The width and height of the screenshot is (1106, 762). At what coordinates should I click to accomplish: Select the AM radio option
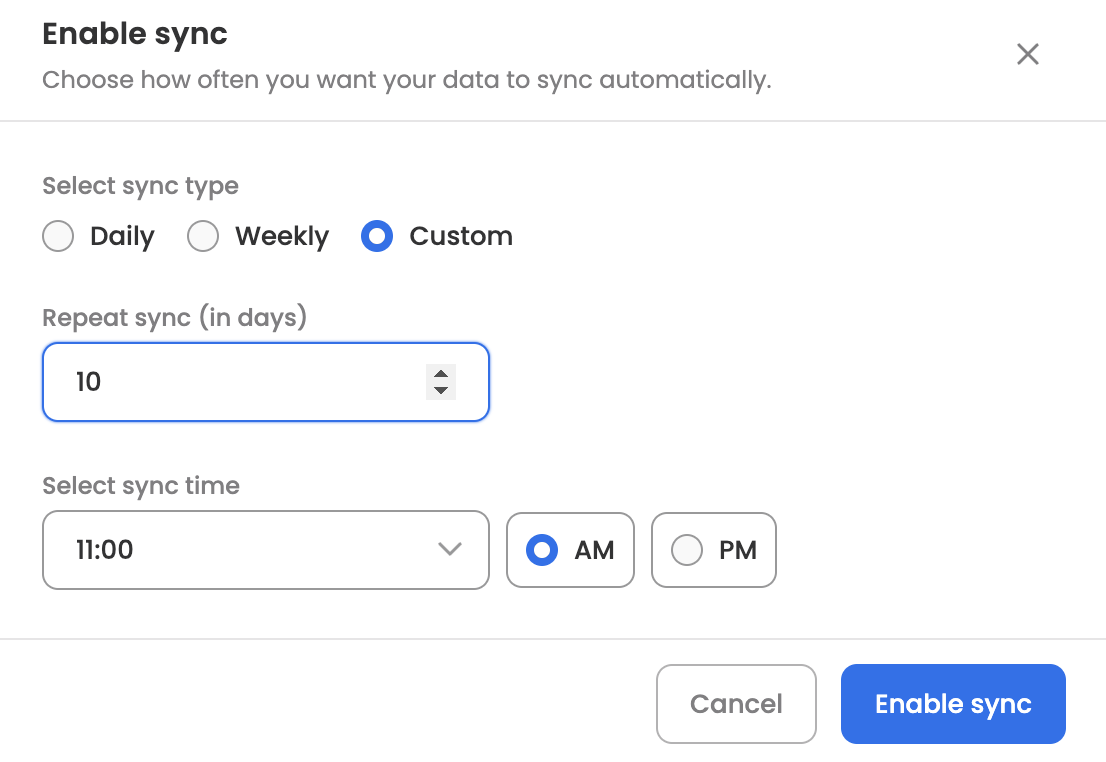click(x=542, y=550)
